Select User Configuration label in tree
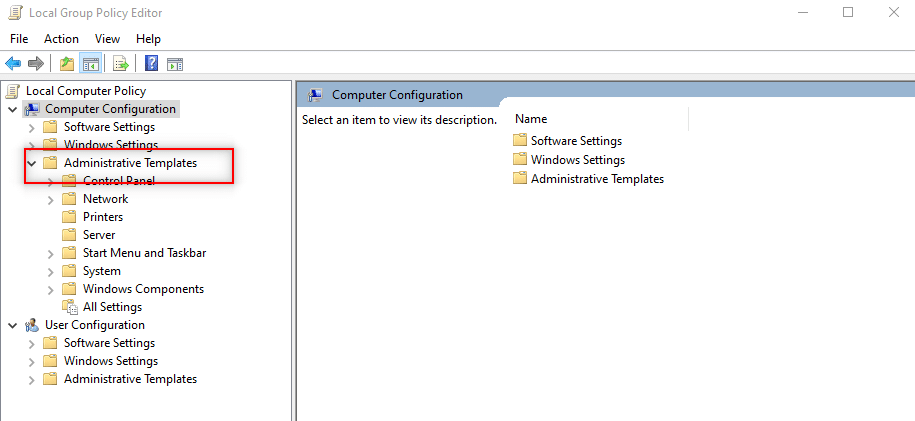 point(95,325)
